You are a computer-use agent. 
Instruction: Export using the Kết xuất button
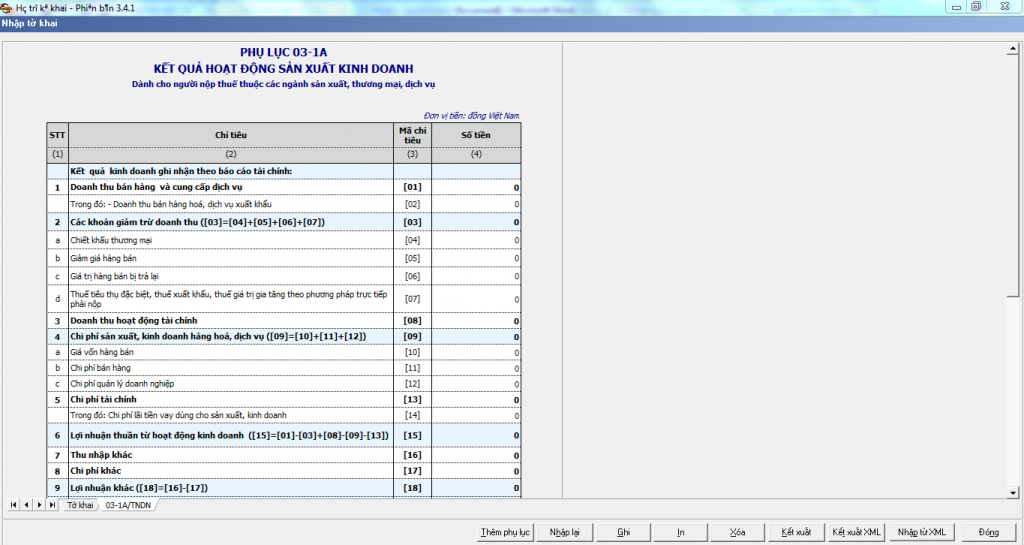point(796,532)
